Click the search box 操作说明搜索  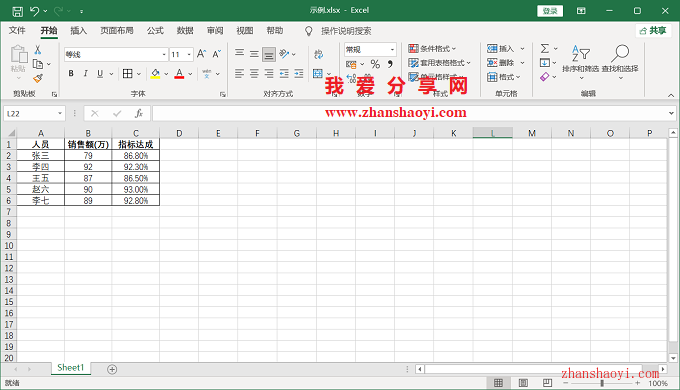(346, 31)
